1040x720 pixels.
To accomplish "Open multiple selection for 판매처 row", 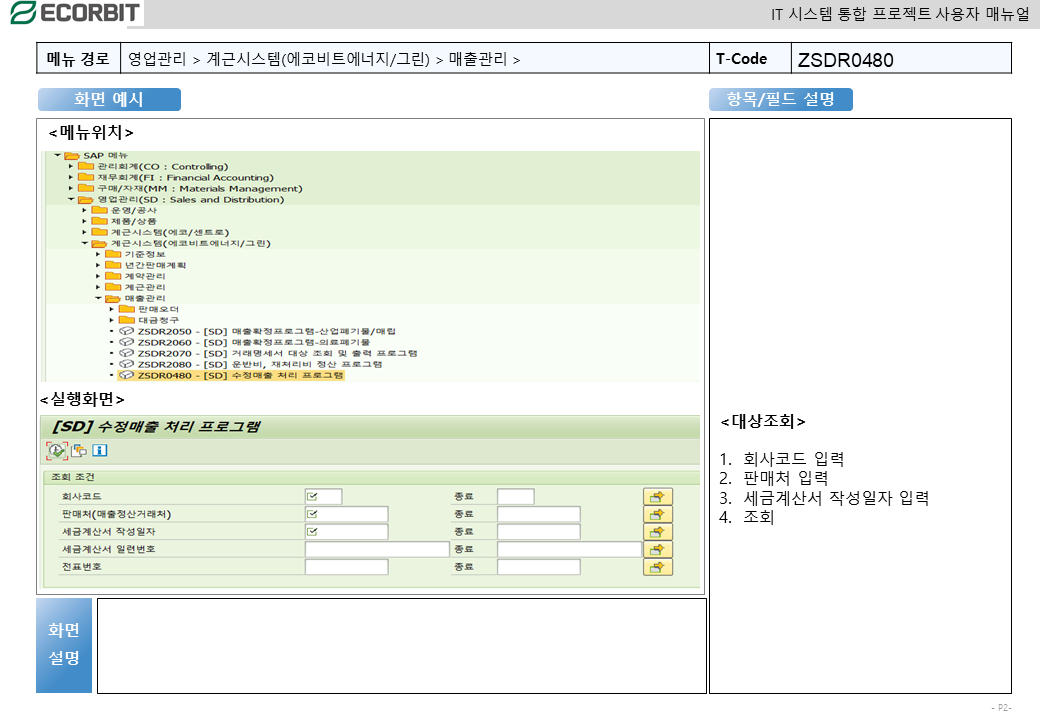I will point(657,514).
